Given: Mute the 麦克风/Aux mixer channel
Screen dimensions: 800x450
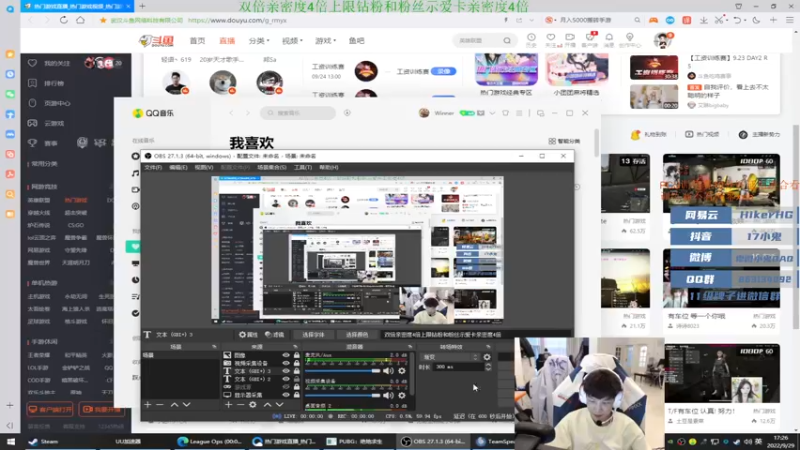Looking at the screenshot, I should click(388, 371).
